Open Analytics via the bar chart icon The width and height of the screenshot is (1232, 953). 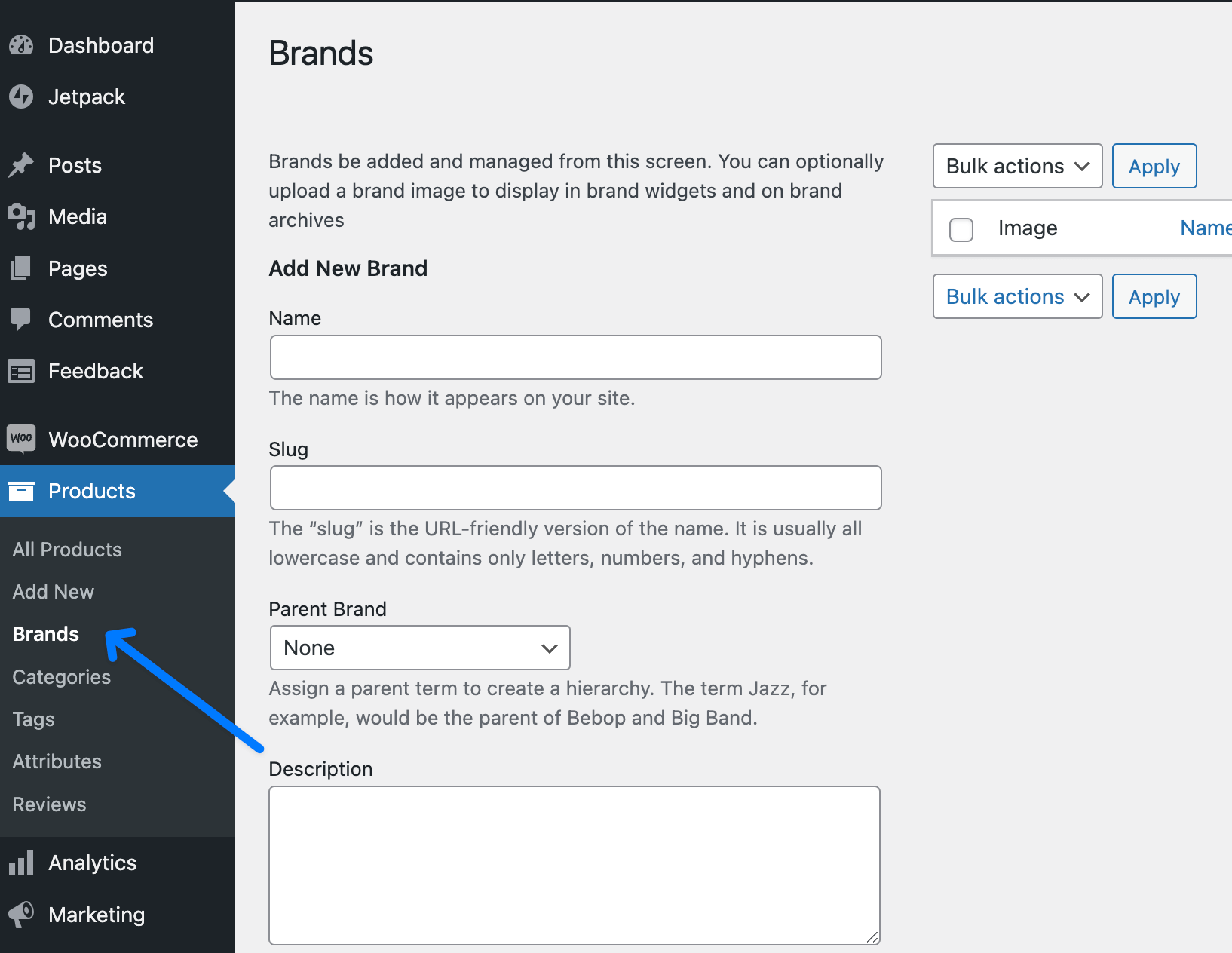[21, 863]
